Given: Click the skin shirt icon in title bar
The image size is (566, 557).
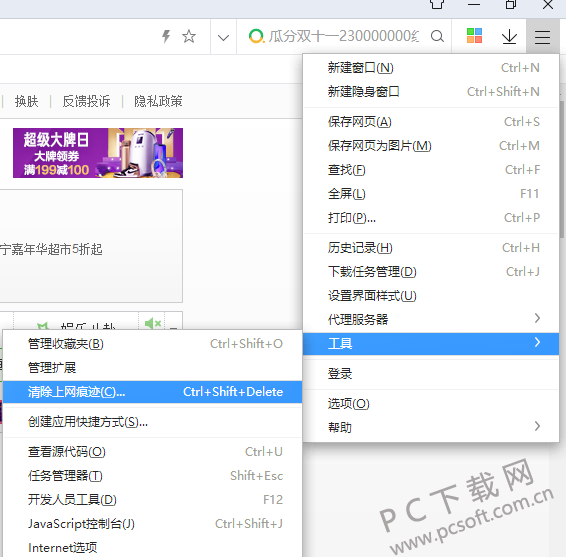Looking at the screenshot, I should coord(437,4).
